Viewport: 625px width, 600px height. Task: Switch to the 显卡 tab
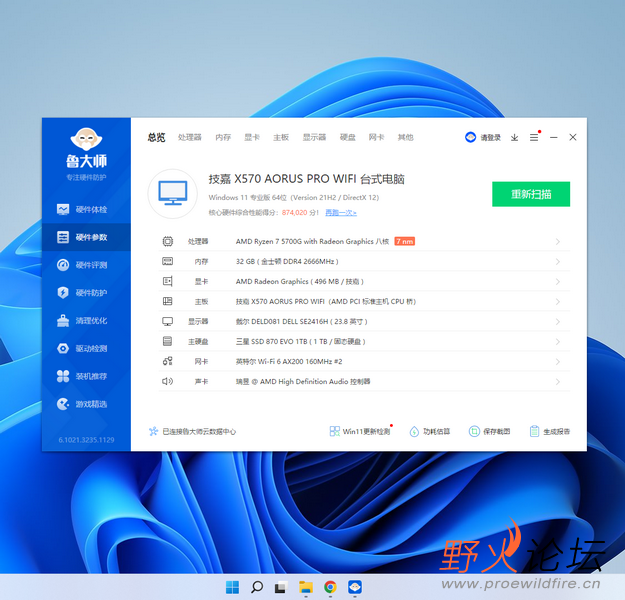click(252, 138)
